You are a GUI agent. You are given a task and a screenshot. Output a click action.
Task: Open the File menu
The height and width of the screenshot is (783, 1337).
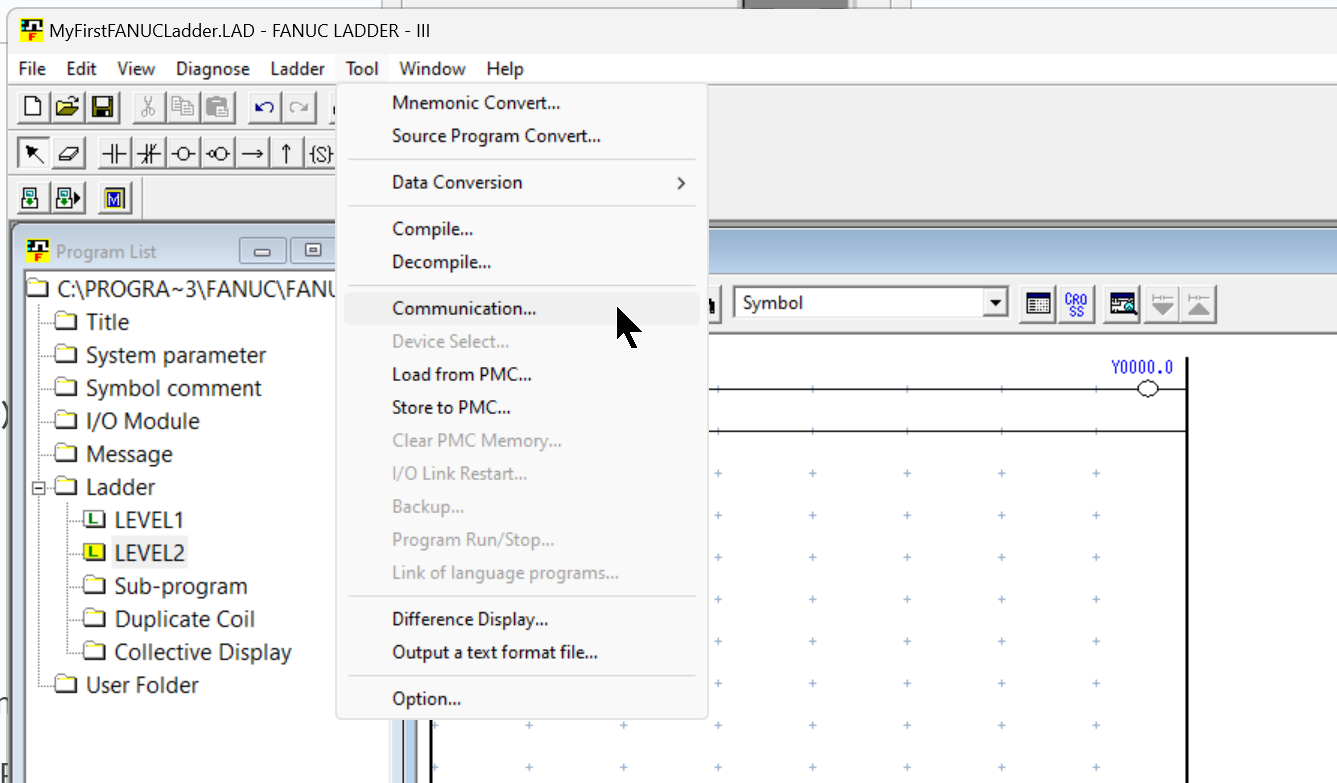point(32,69)
